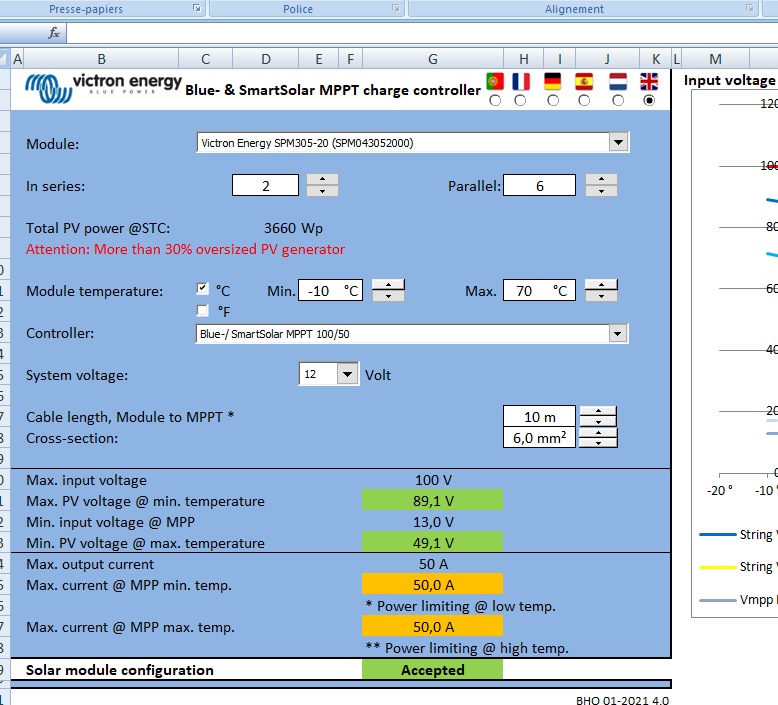Image resolution: width=778 pixels, height=705 pixels.
Task: Open Alignement group dialog launcher
Action: (750, 8)
